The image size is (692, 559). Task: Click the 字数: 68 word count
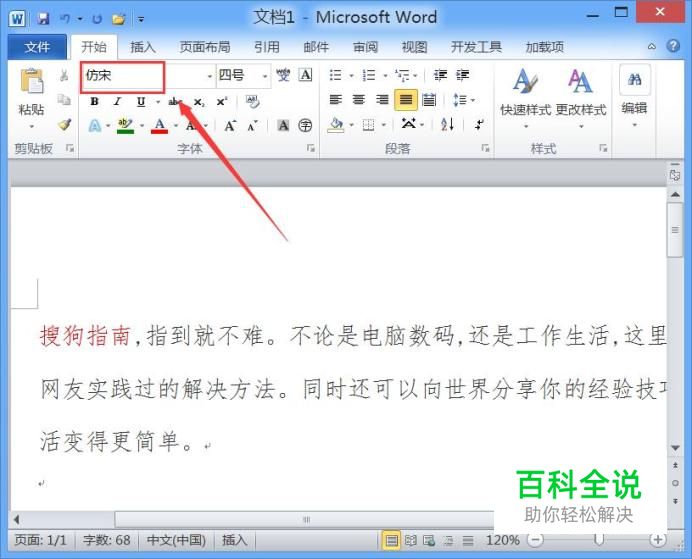coord(106,540)
